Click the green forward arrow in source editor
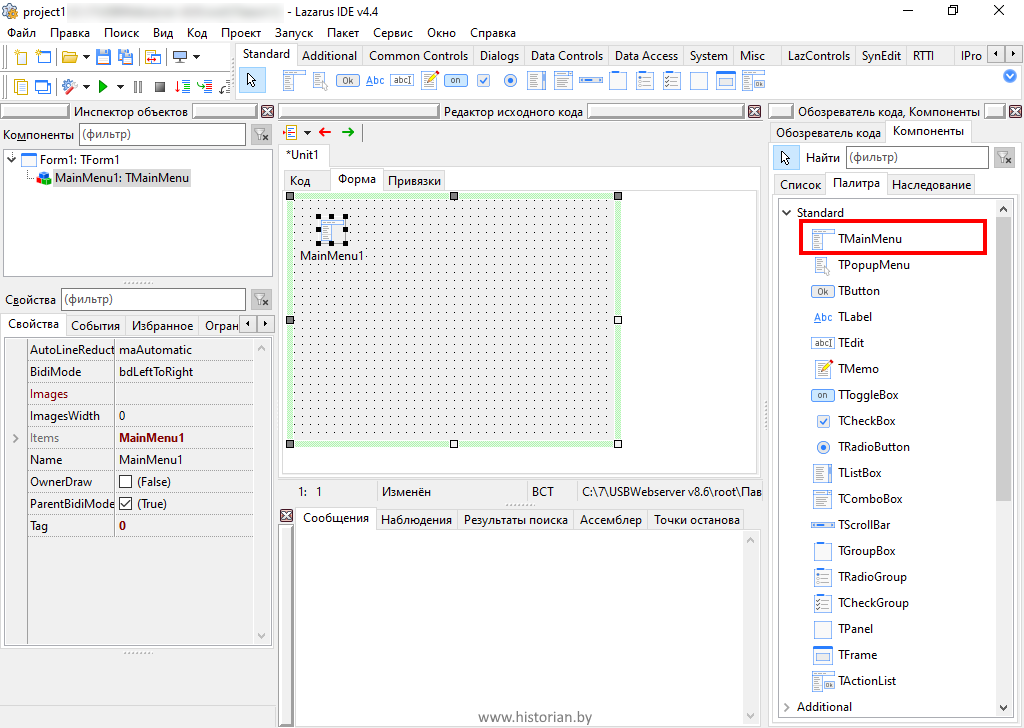The width and height of the screenshot is (1024, 728). pyautogui.click(x=348, y=133)
